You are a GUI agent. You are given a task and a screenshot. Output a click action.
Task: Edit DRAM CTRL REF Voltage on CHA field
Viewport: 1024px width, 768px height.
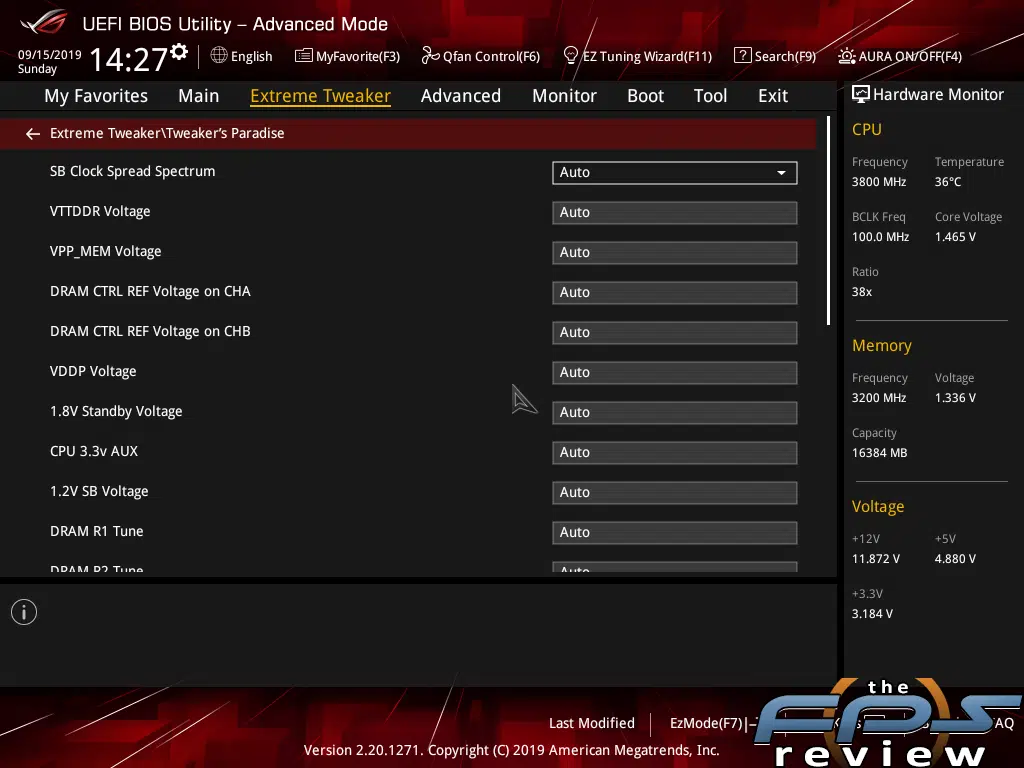(675, 292)
